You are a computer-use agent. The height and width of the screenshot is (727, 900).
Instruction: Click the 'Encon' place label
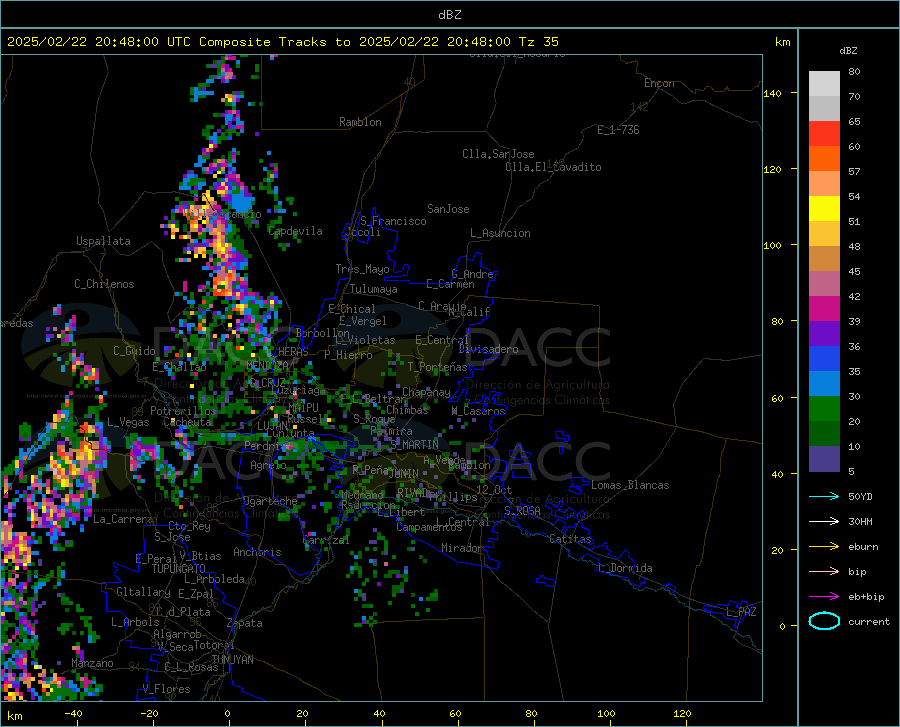click(x=659, y=83)
